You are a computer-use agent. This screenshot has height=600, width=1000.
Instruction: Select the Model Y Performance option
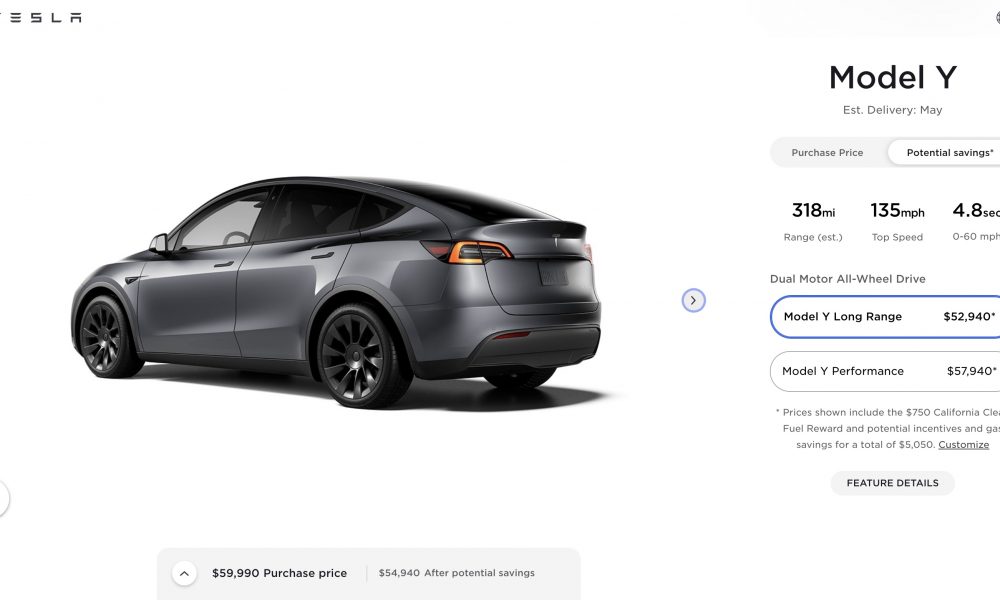pos(885,371)
